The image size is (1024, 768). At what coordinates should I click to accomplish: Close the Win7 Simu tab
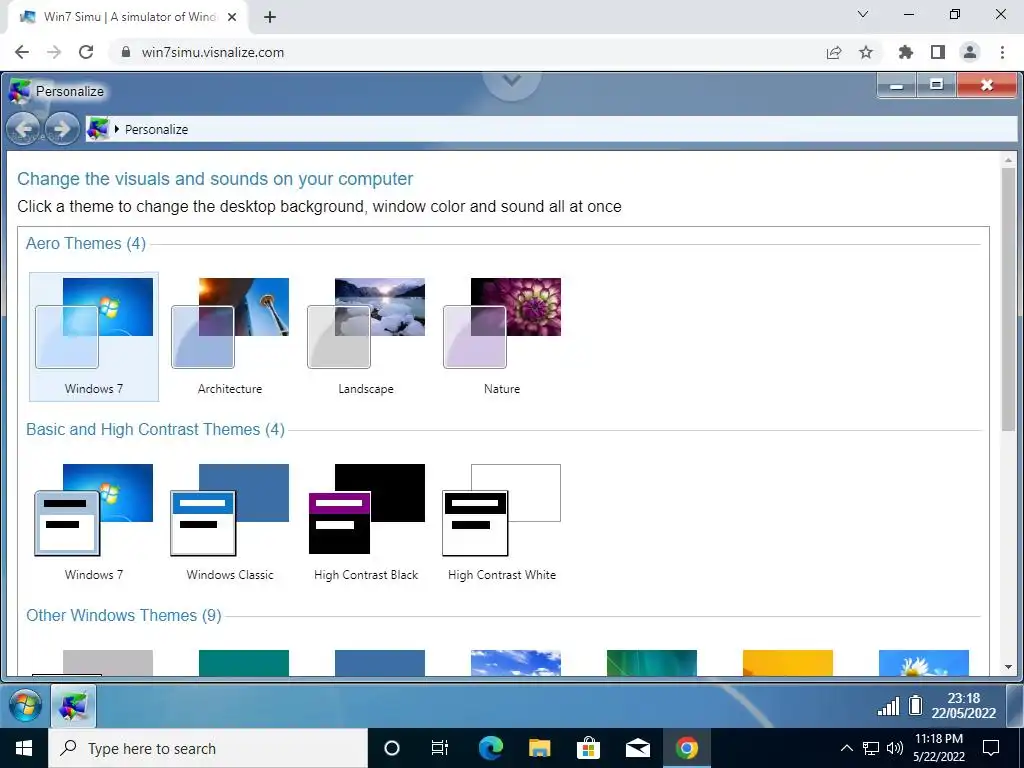tap(232, 17)
